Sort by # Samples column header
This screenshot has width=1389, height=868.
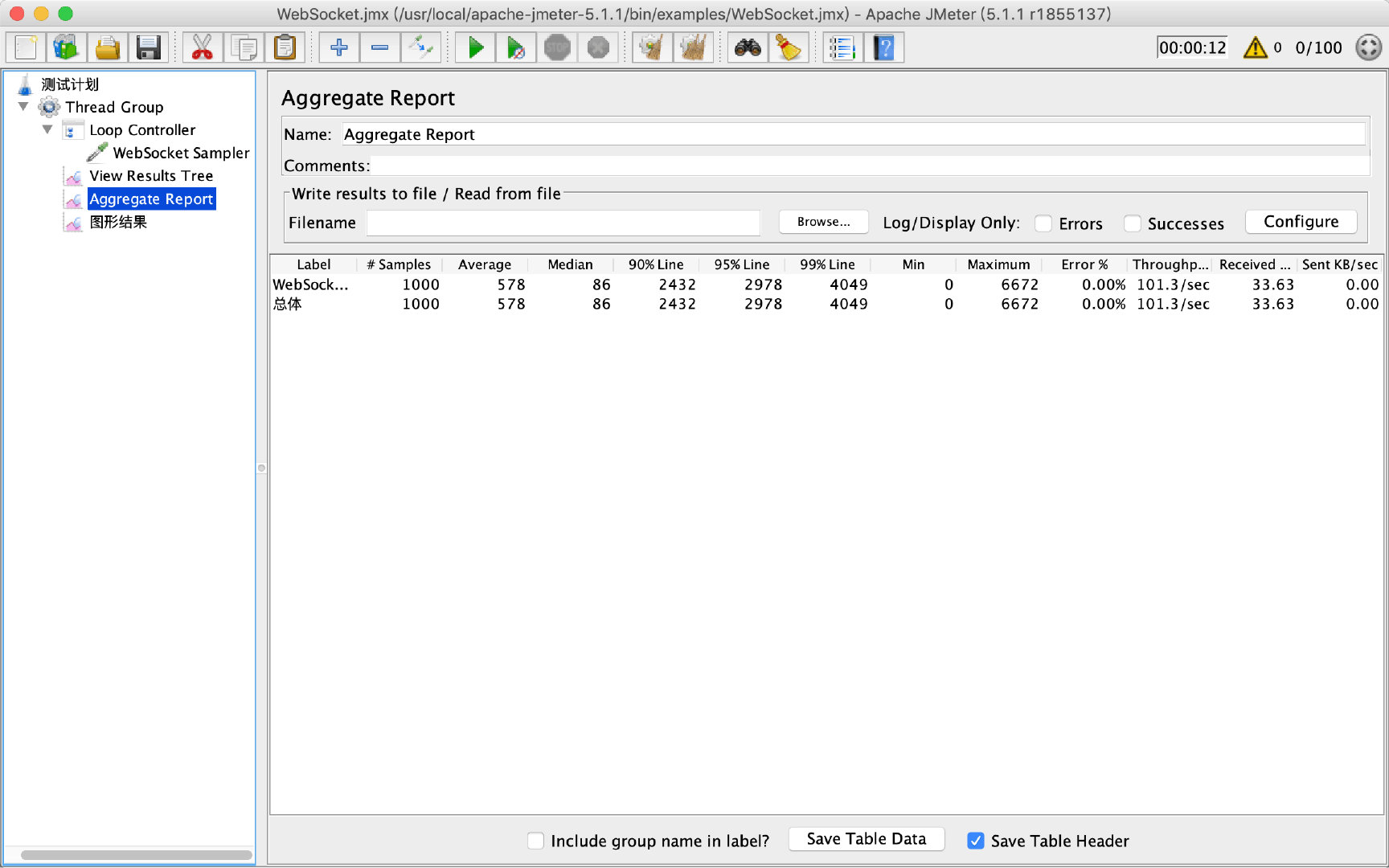(x=399, y=264)
